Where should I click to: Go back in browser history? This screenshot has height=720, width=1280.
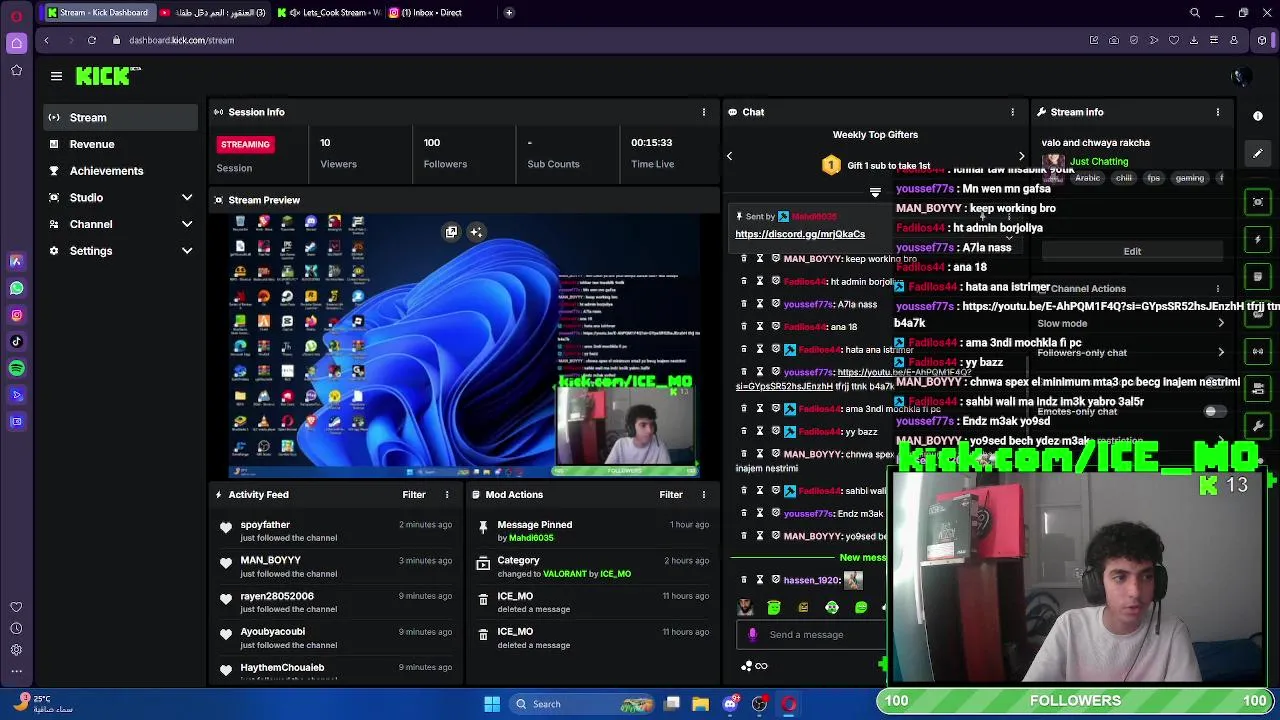(46, 40)
